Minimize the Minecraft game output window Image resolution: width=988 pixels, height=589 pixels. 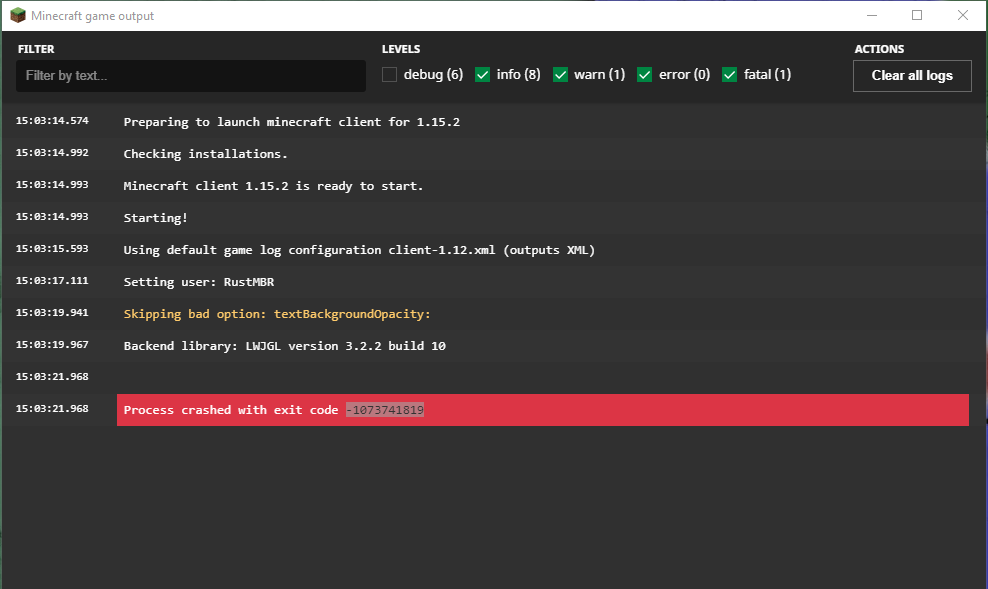click(x=872, y=15)
